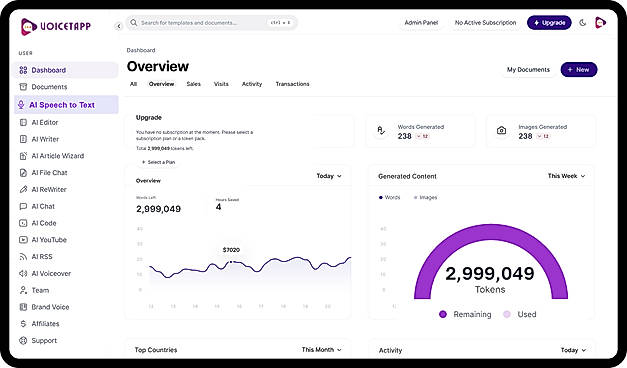Click the Team person icon
627x368 pixels.
pos(23,290)
